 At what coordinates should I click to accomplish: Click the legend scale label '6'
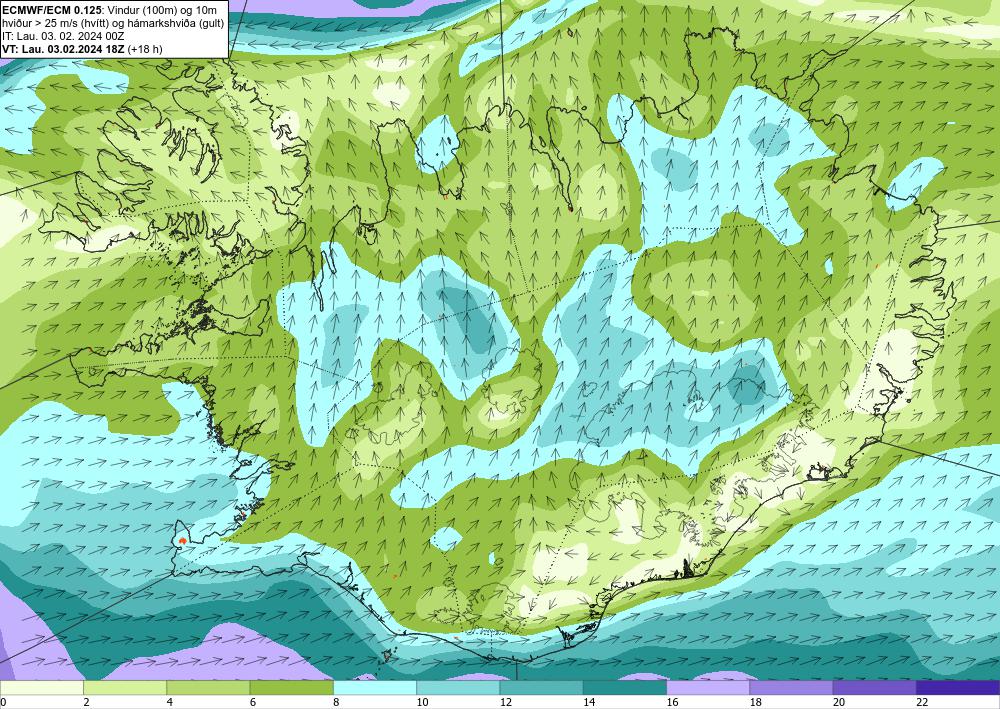(253, 703)
